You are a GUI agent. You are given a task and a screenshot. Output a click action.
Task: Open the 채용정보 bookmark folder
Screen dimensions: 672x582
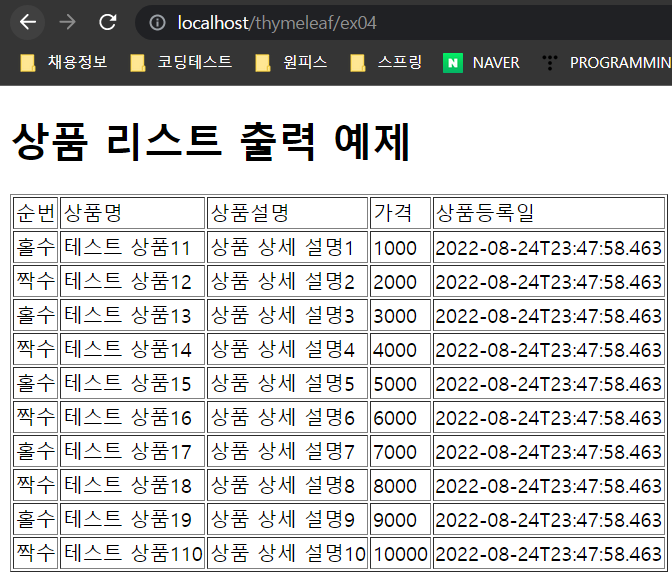click(64, 63)
